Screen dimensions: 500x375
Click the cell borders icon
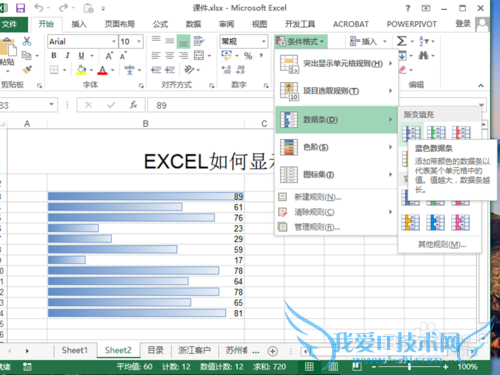pos(54,70)
